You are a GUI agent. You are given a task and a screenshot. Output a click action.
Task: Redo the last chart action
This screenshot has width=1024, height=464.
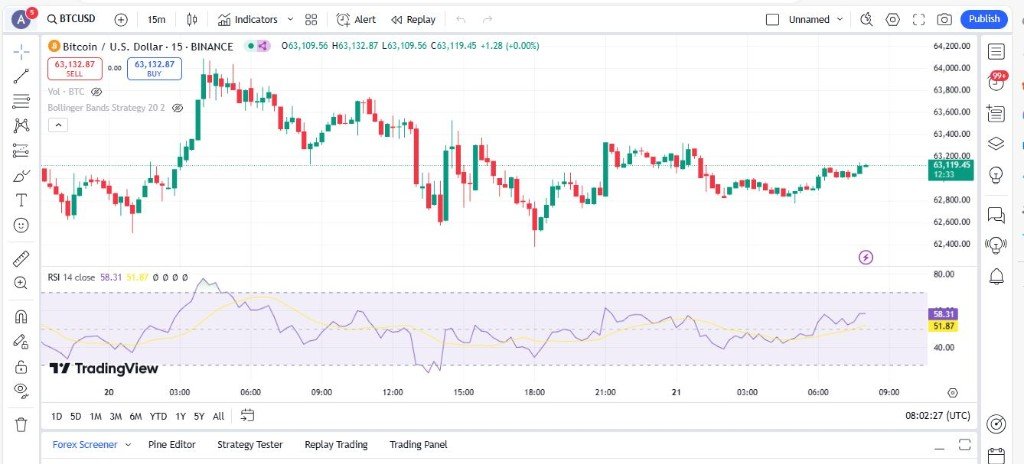point(487,20)
